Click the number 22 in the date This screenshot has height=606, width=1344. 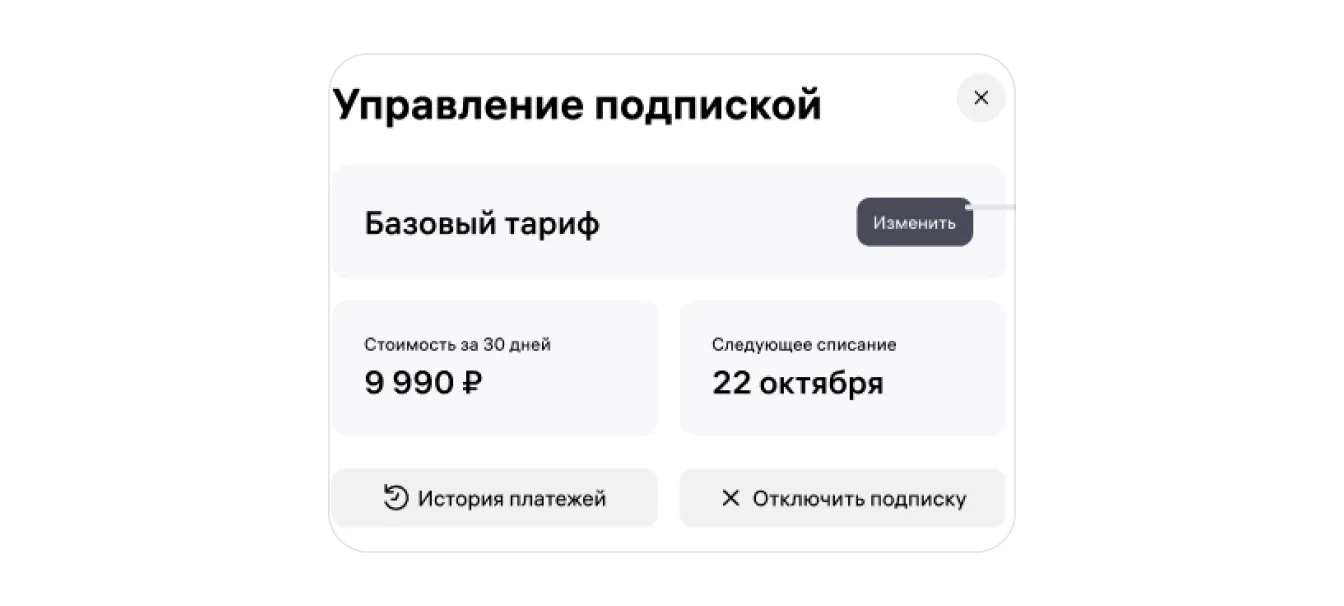731,383
